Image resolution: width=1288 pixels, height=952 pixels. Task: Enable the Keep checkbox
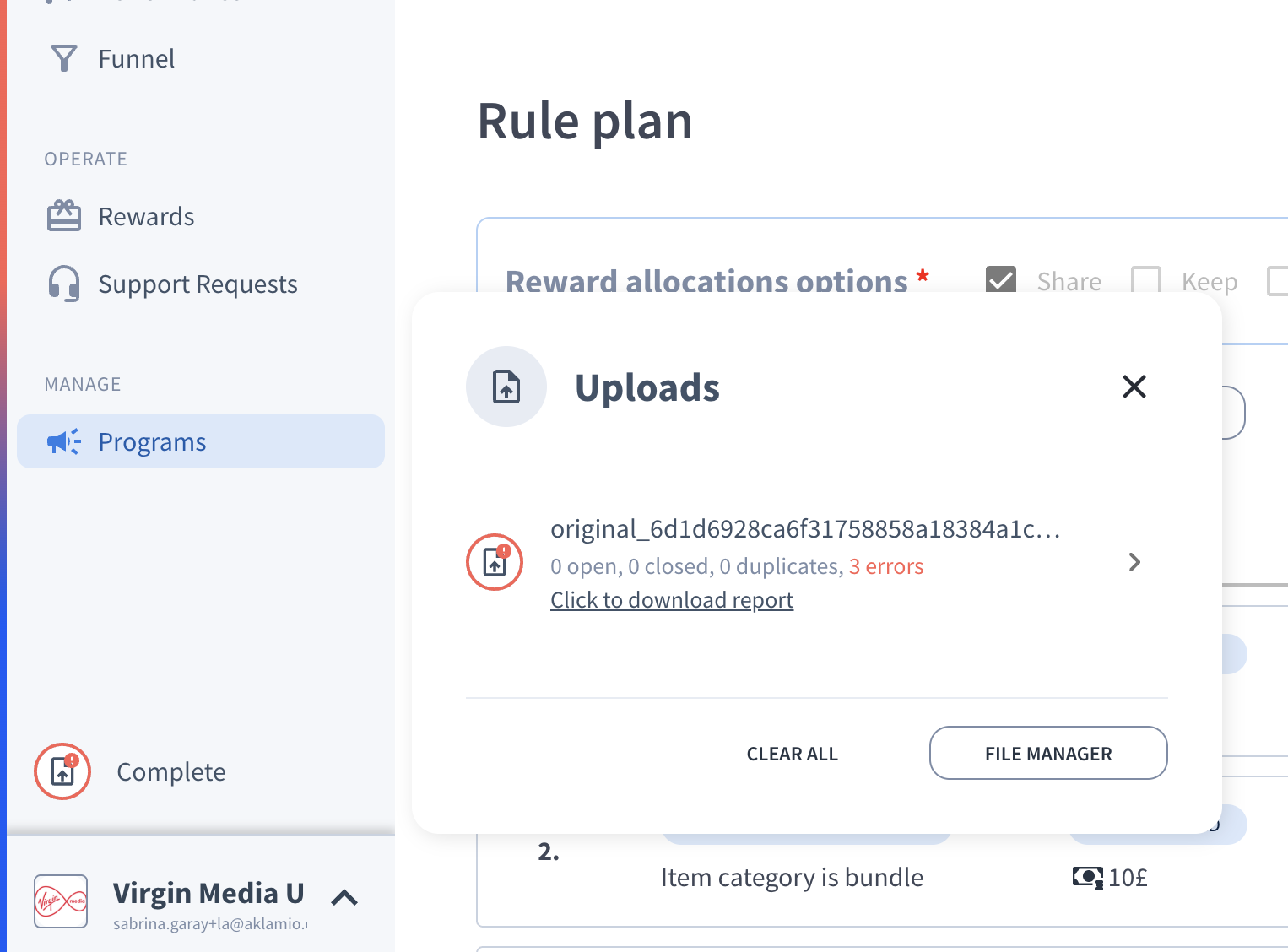coord(1146,281)
